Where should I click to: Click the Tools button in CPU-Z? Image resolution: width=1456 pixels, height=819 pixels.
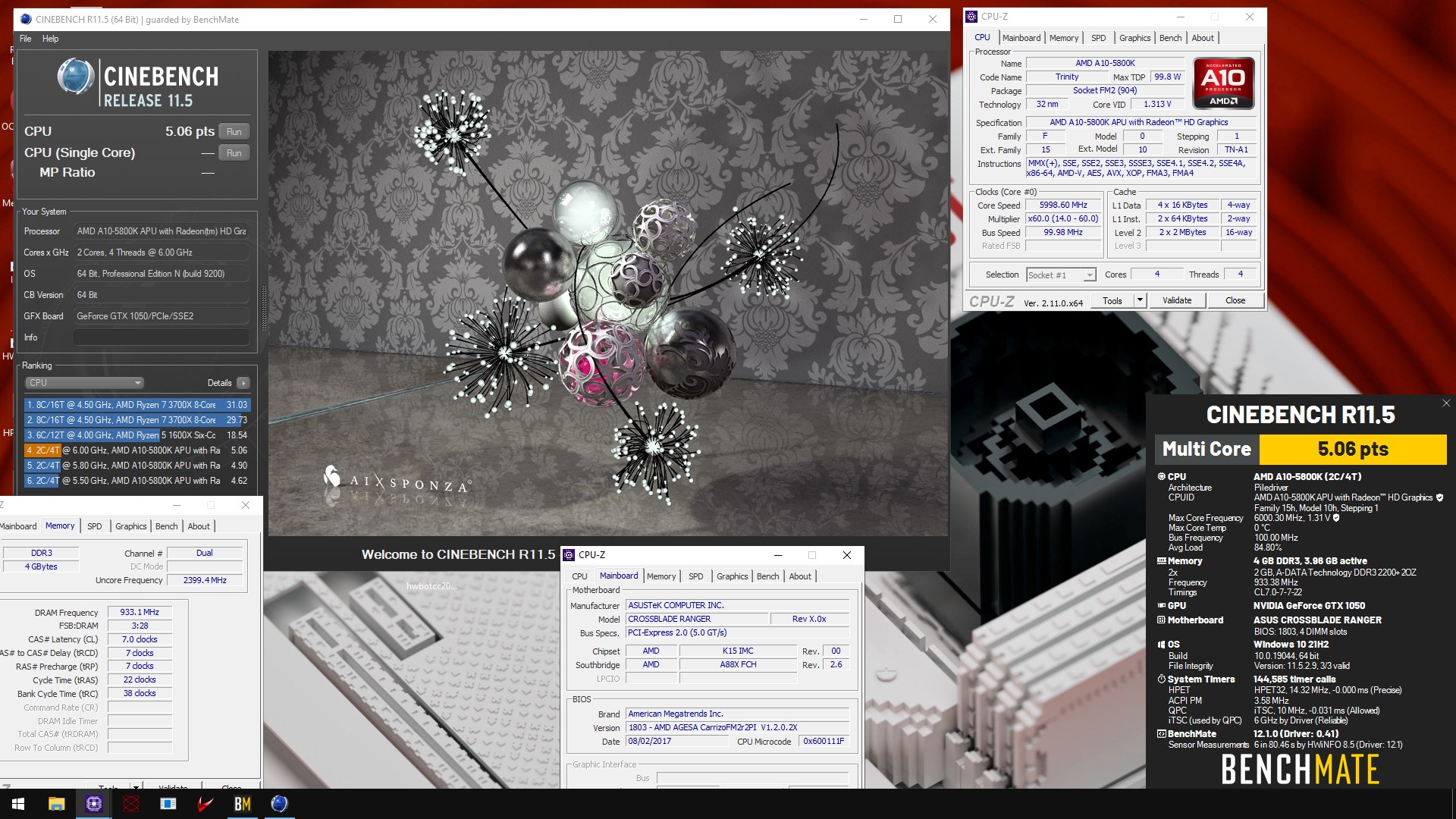(1112, 300)
